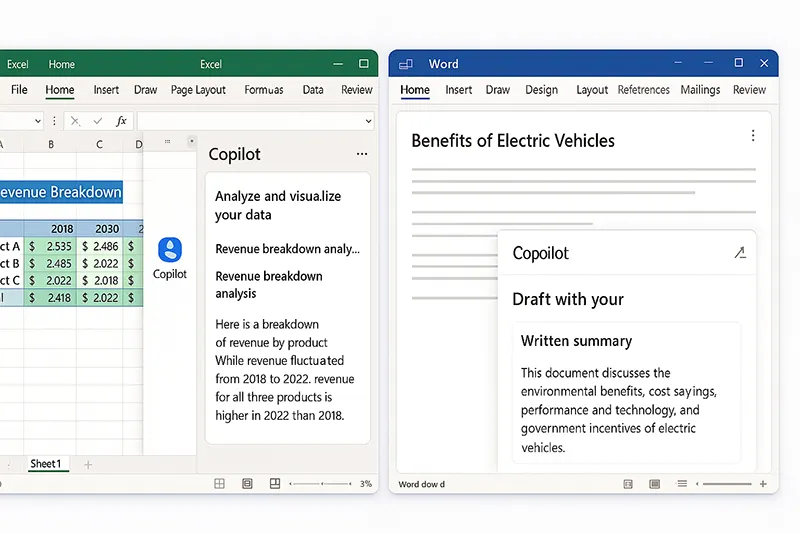The height and width of the screenshot is (533, 800).
Task: Click the Word app icon in title bar
Action: (406, 64)
